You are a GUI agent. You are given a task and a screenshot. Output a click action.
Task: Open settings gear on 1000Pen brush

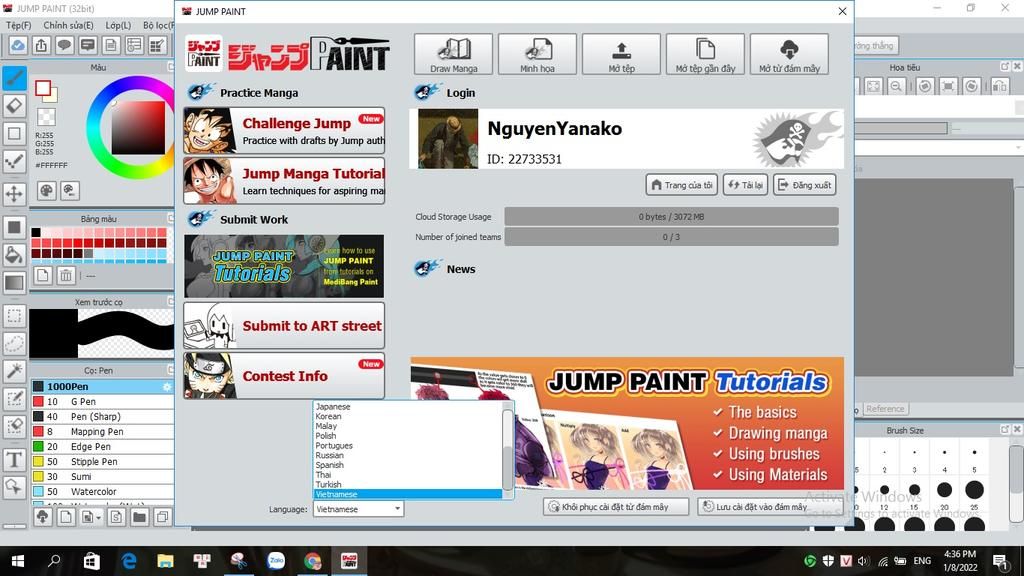[x=167, y=387]
